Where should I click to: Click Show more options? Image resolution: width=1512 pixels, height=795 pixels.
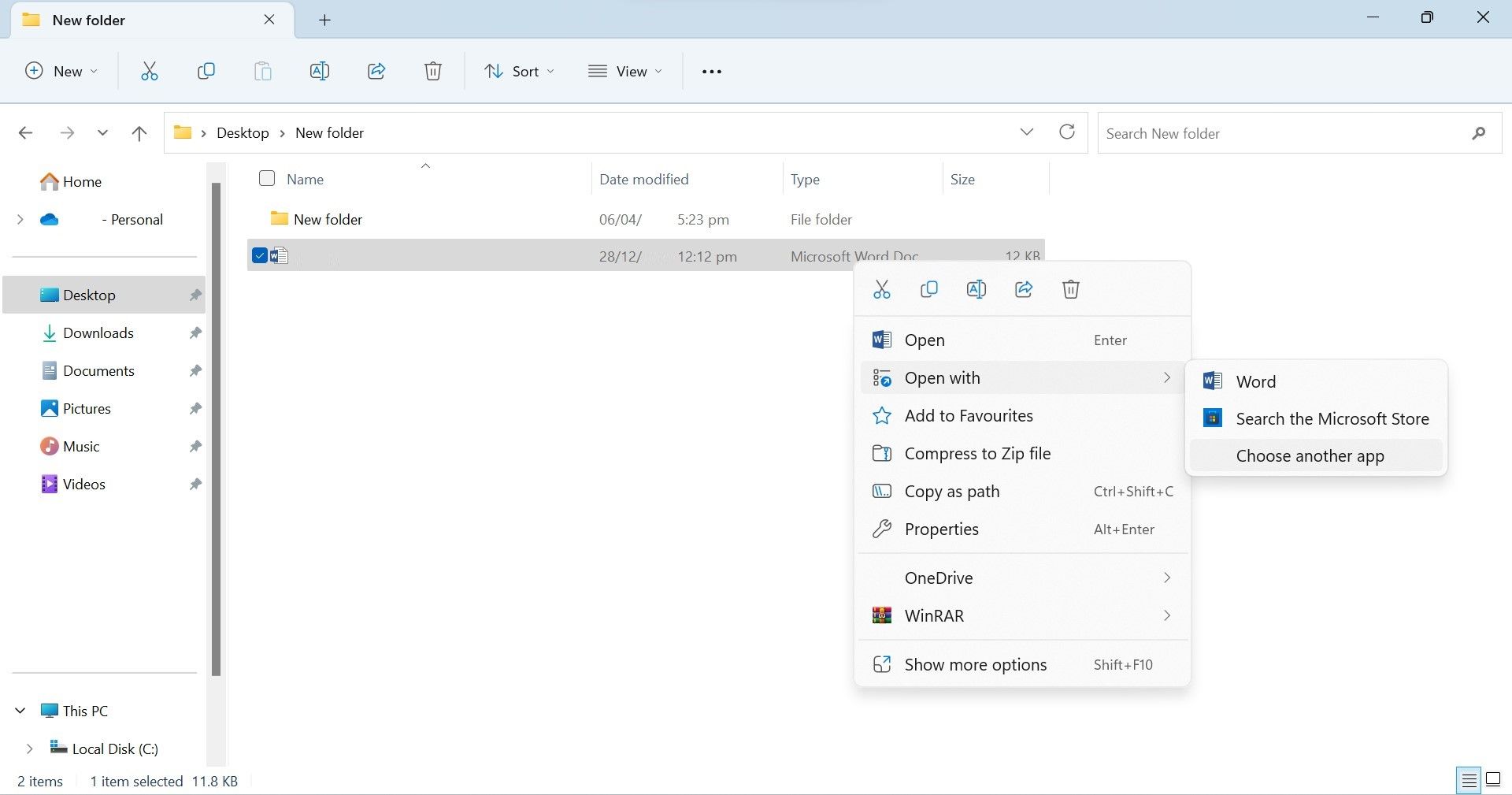(1022, 665)
